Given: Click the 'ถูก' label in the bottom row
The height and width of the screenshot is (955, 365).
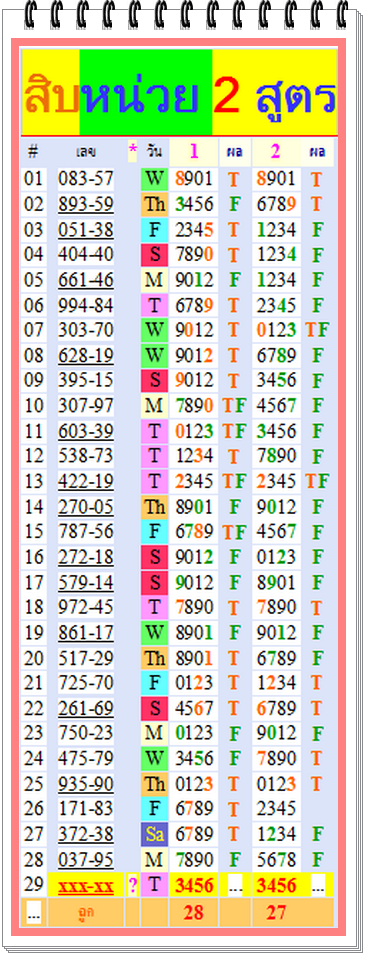Looking at the screenshot, I should click(x=86, y=912).
